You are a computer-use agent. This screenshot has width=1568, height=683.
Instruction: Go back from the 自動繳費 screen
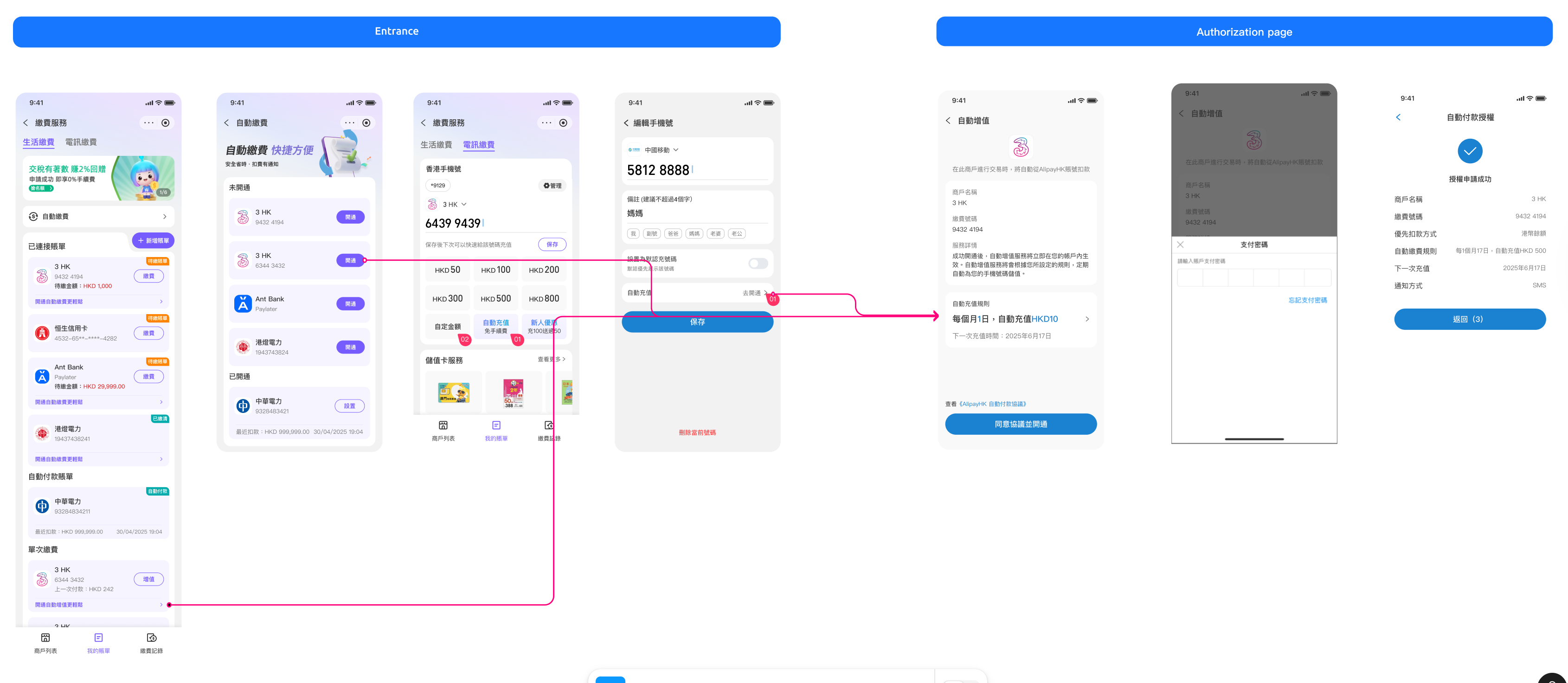click(226, 123)
